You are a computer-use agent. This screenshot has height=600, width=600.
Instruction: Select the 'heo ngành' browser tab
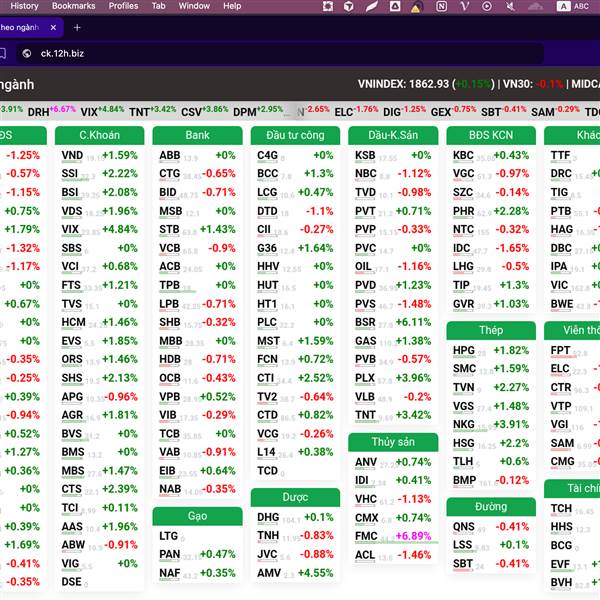coord(31,28)
